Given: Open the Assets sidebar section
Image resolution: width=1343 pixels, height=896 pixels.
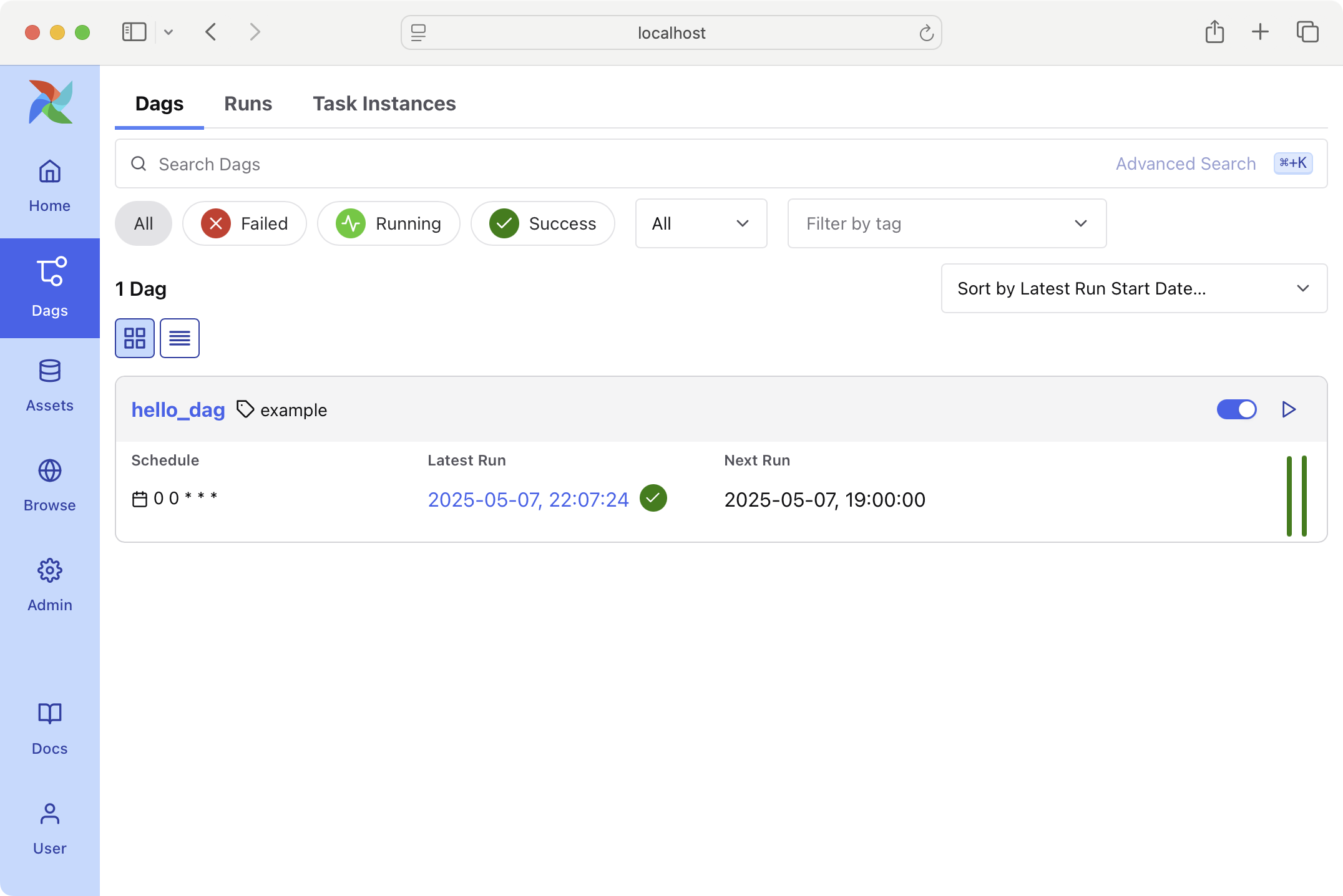Looking at the screenshot, I should [49, 385].
